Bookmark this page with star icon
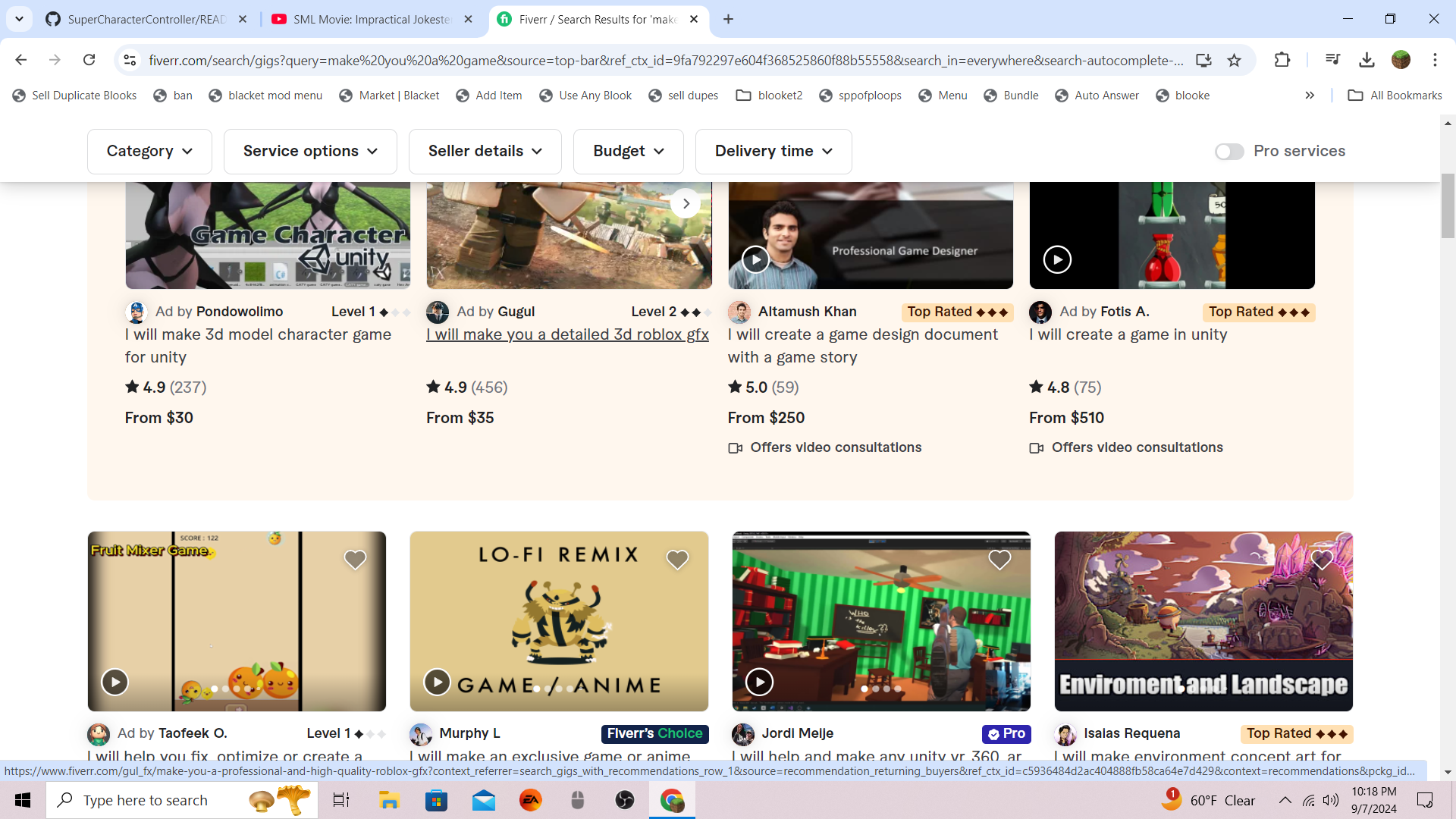The image size is (1456, 819). coord(1235,60)
